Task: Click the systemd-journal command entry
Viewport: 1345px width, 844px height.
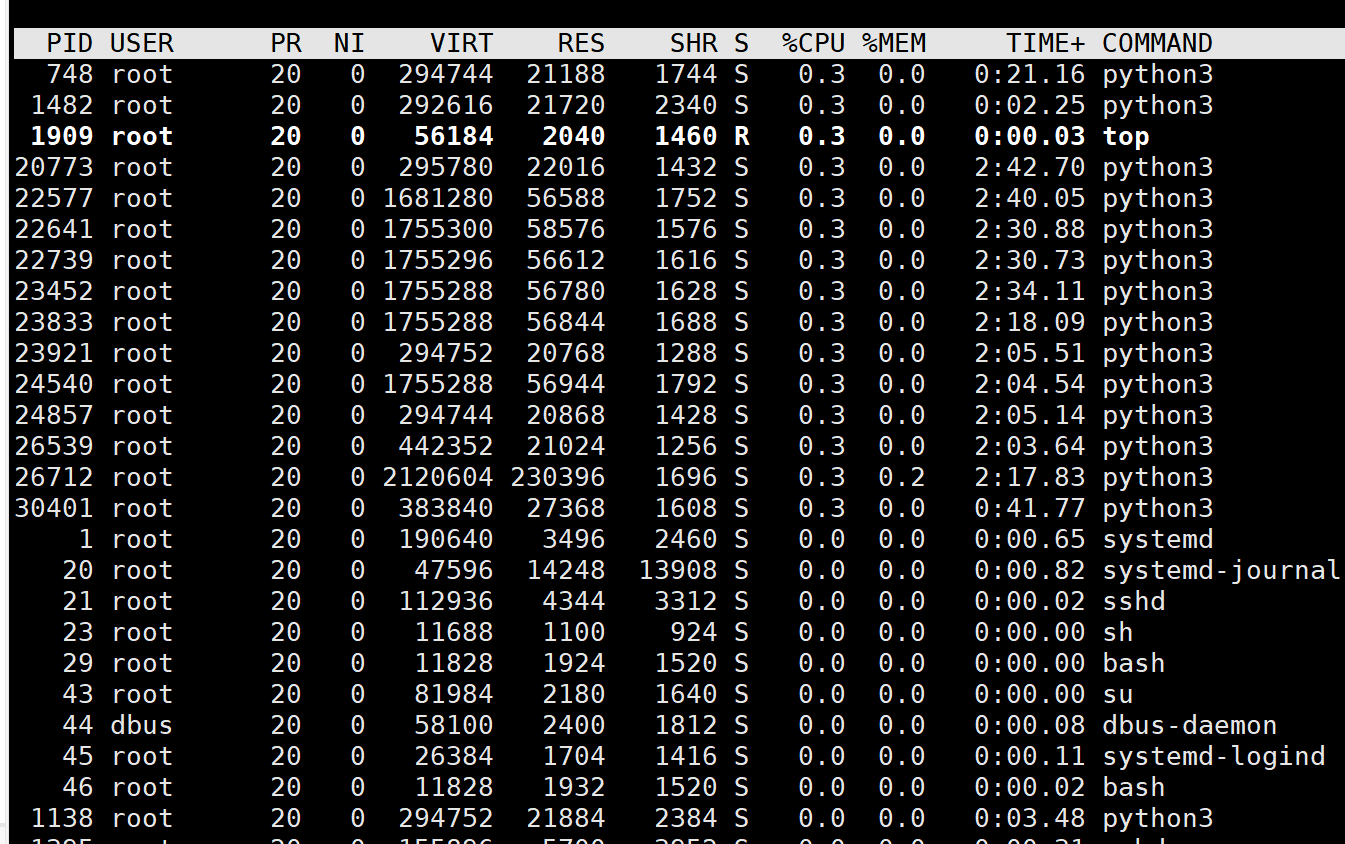Action: (x=1221, y=570)
